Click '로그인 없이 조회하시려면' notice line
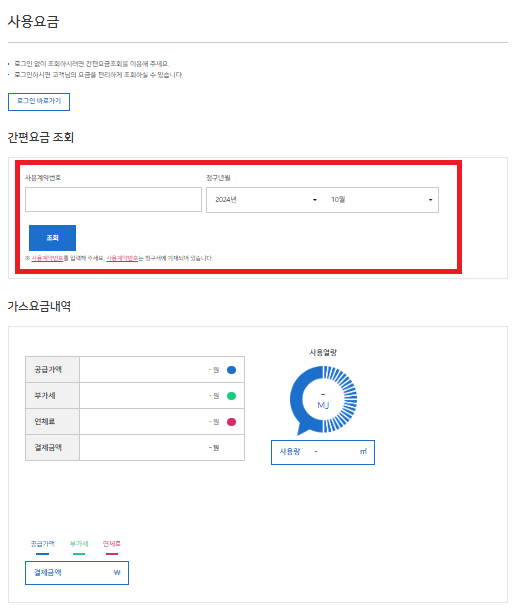 pos(91,64)
